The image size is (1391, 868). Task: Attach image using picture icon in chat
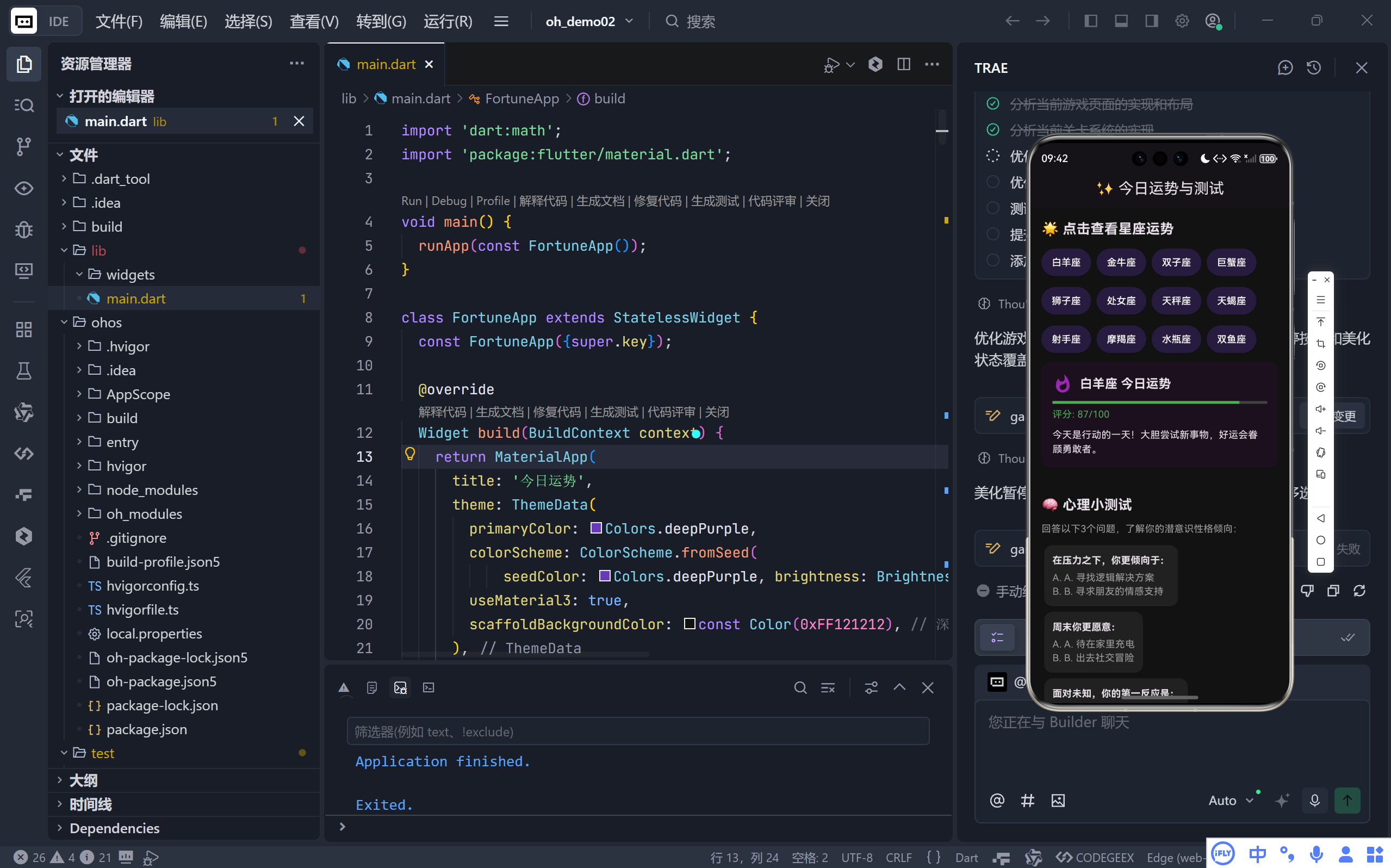(1058, 800)
